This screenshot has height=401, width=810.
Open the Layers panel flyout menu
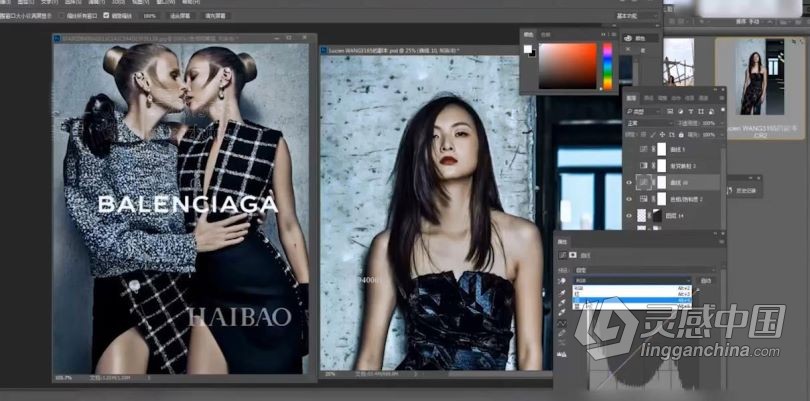pyautogui.click(x=722, y=98)
